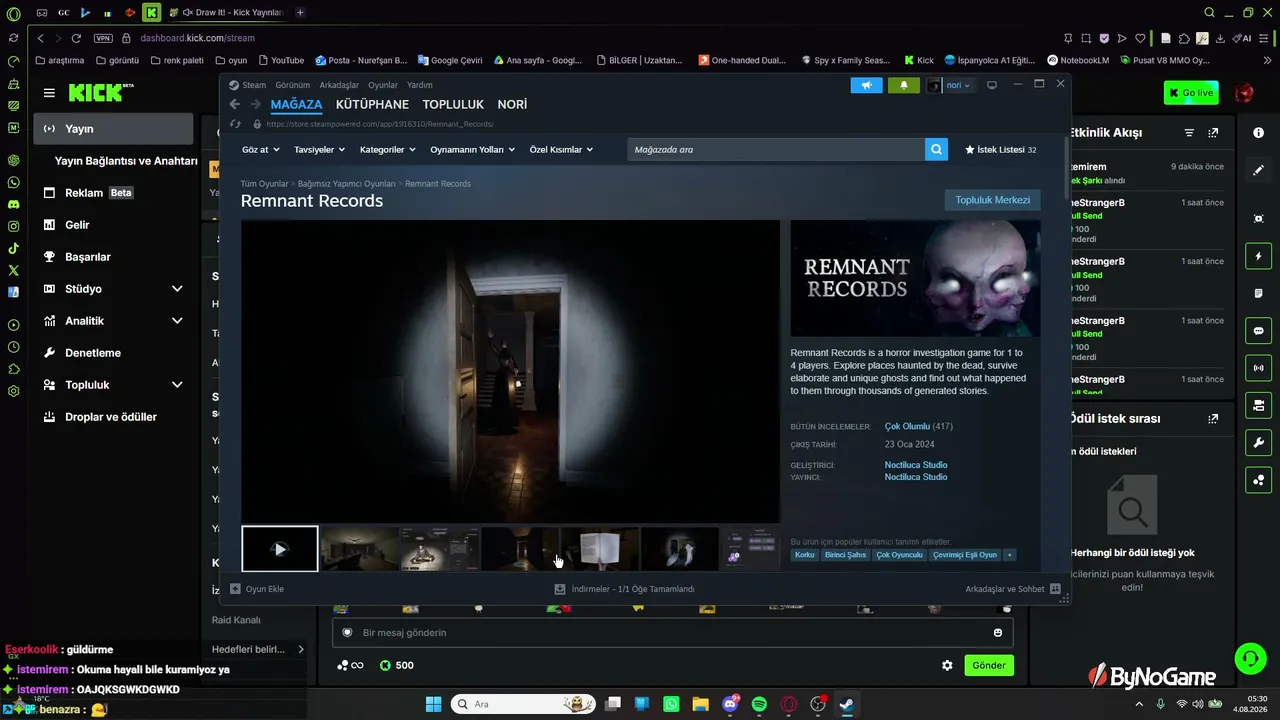The height and width of the screenshot is (720, 1280).
Task: Pop out the Etkinlik Akışı panel
Action: click(1214, 133)
